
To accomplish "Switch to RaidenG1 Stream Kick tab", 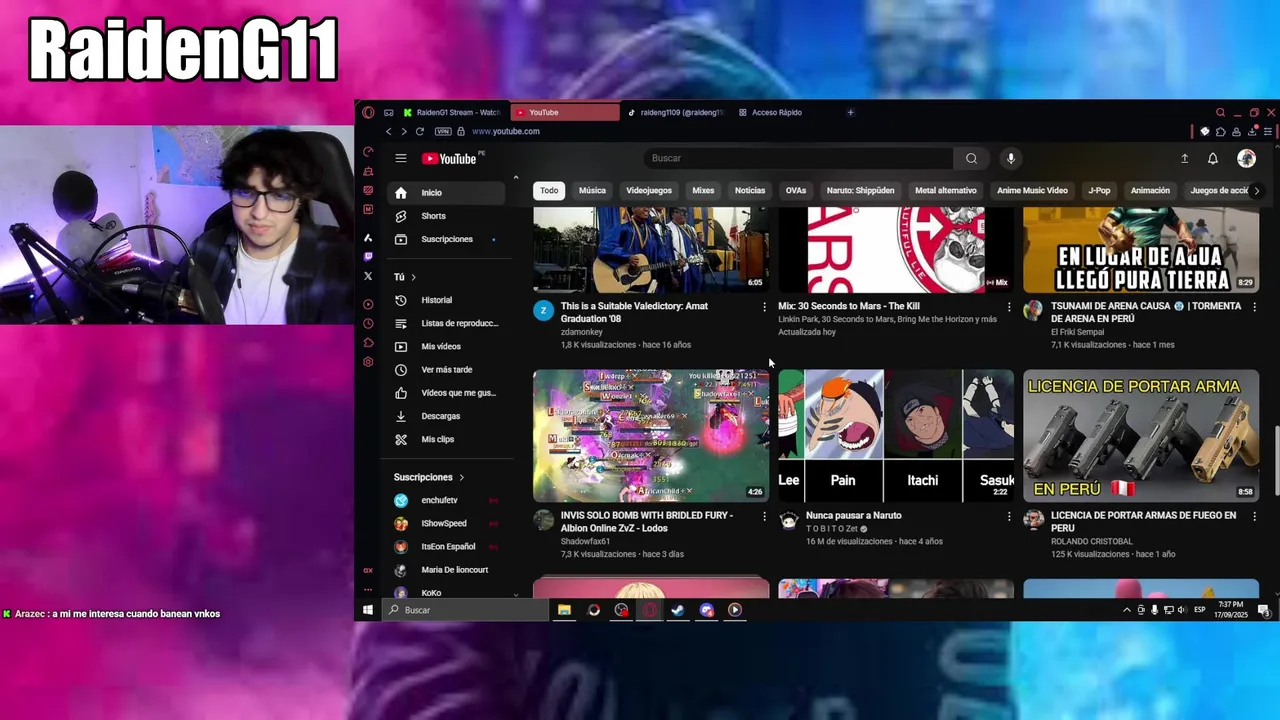I will pos(451,112).
